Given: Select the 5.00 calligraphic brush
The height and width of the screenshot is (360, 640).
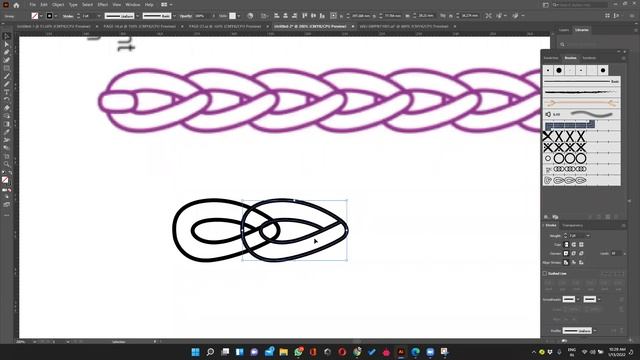Looking at the screenshot, I should click(581, 114).
